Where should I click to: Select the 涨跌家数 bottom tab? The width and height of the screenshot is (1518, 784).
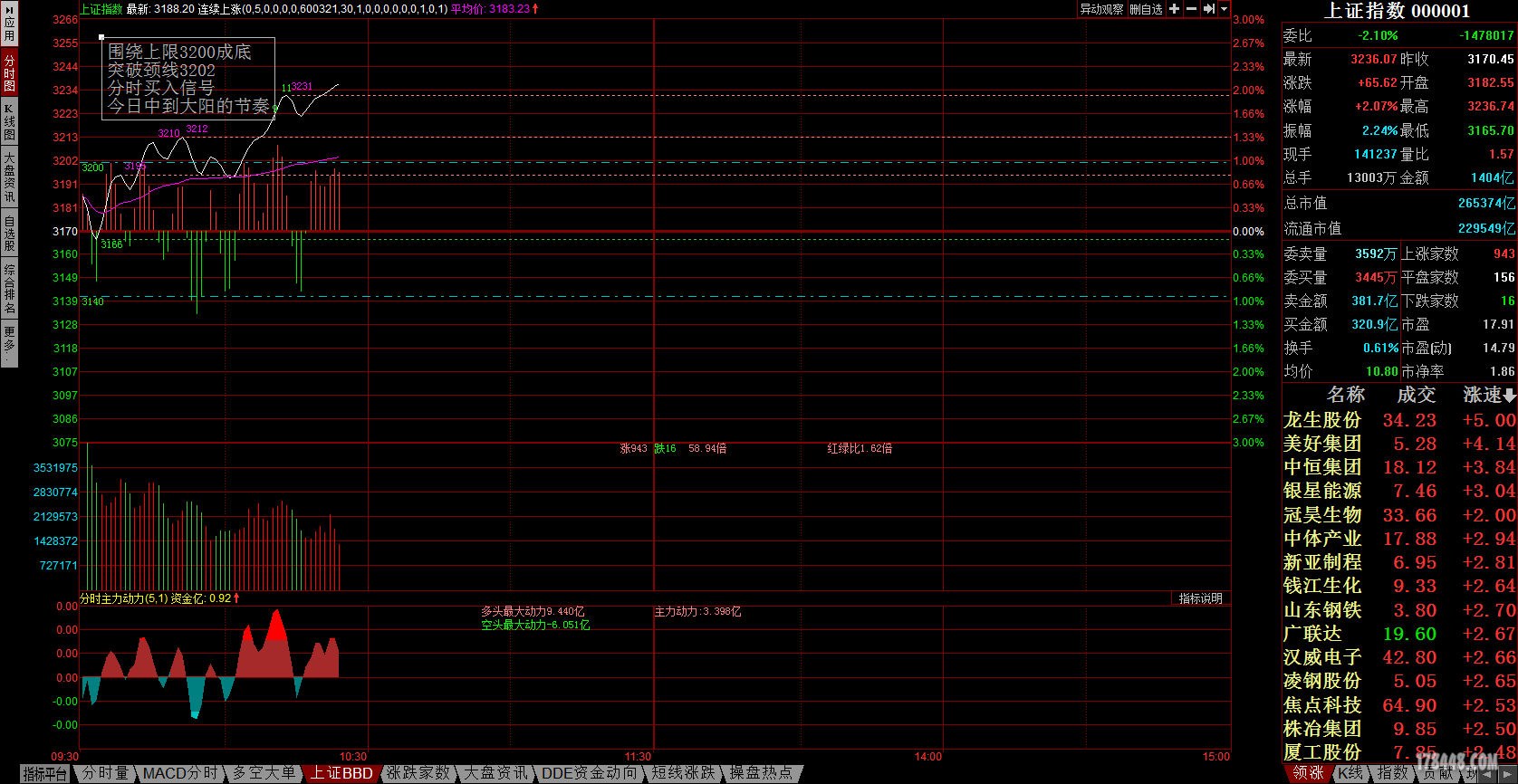tap(418, 773)
